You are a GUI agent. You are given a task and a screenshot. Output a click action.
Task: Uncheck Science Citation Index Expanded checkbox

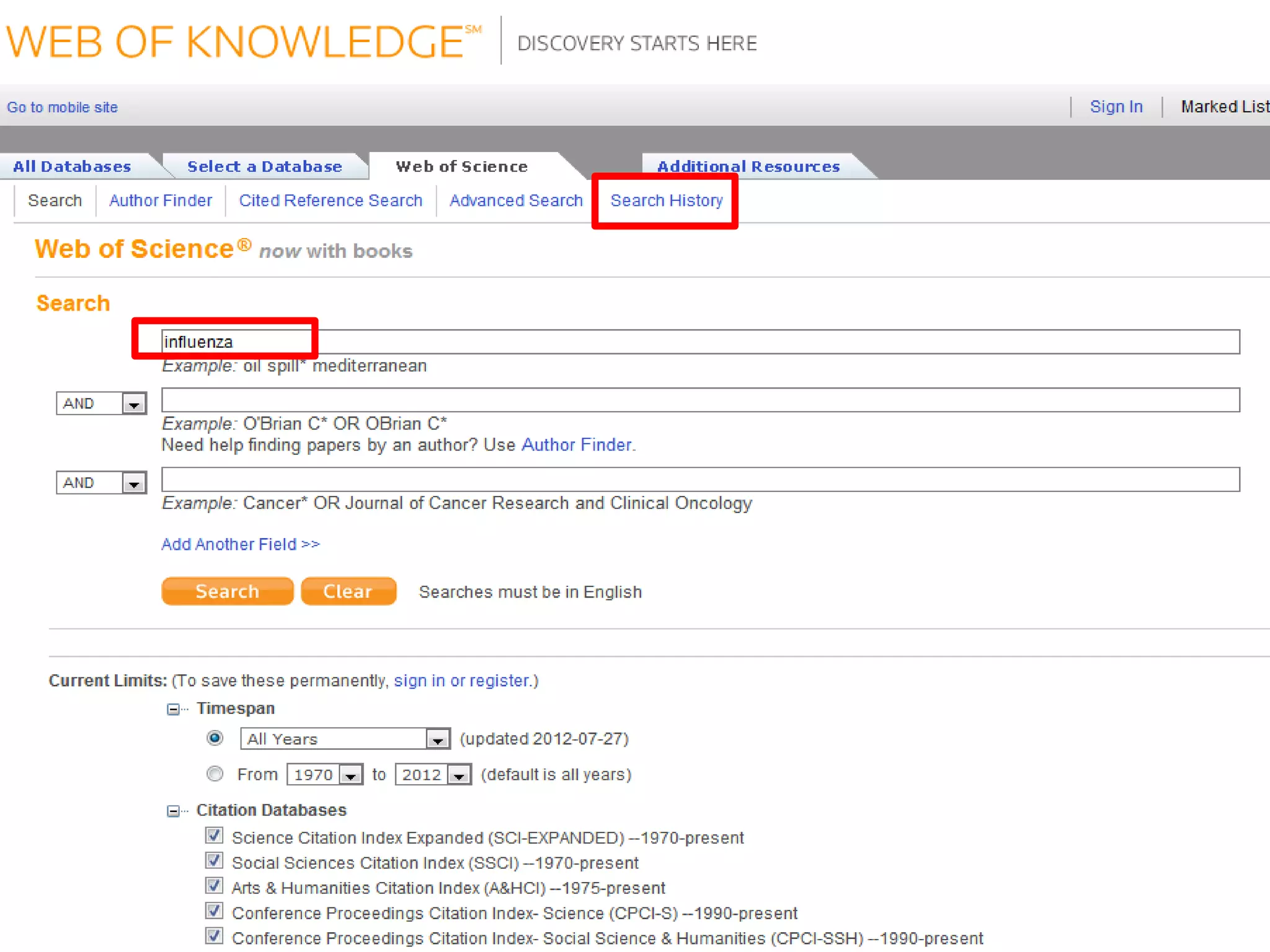(214, 836)
